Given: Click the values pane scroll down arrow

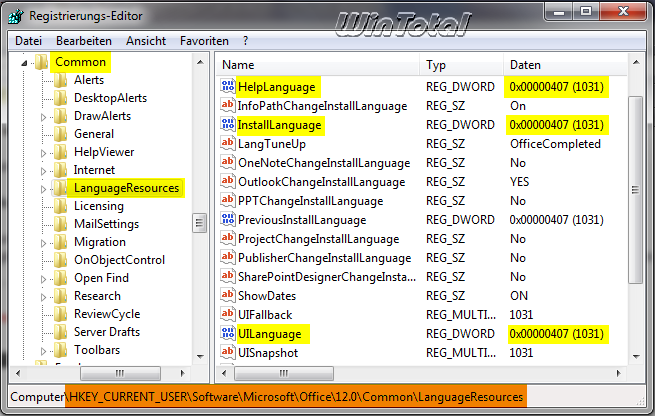Looking at the screenshot, I should [x=636, y=357].
